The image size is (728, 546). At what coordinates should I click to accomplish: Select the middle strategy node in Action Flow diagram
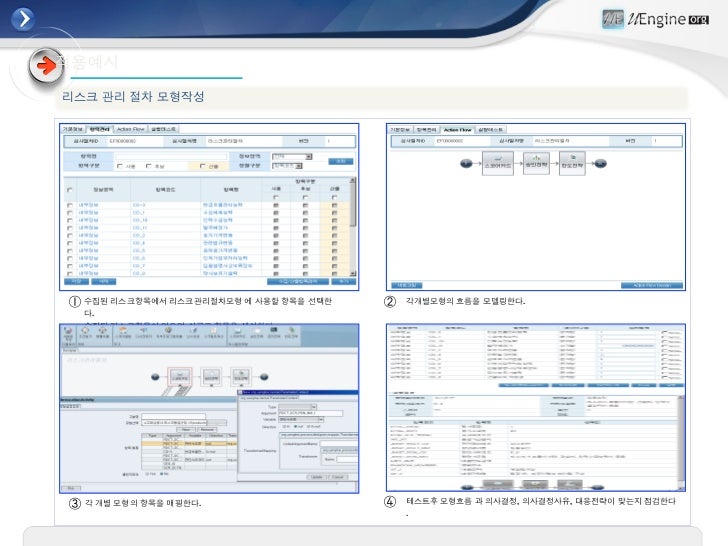click(x=536, y=163)
